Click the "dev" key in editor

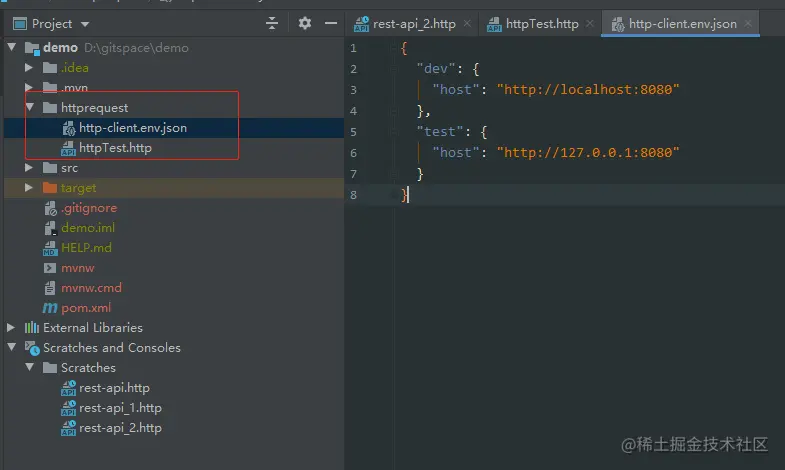click(436, 69)
